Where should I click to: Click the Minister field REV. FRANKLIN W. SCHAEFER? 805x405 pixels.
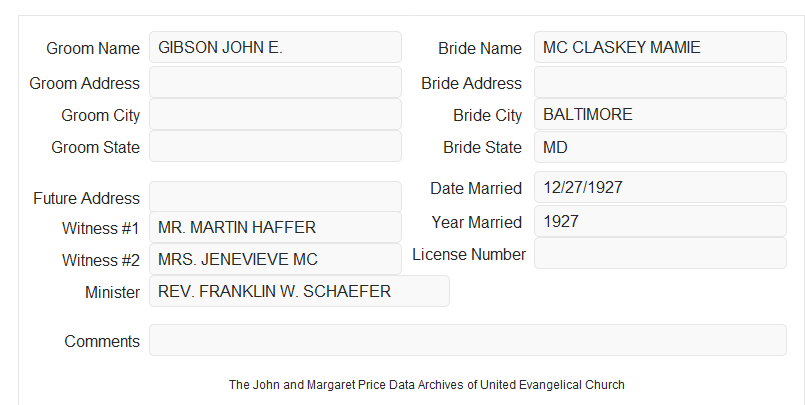pos(299,291)
